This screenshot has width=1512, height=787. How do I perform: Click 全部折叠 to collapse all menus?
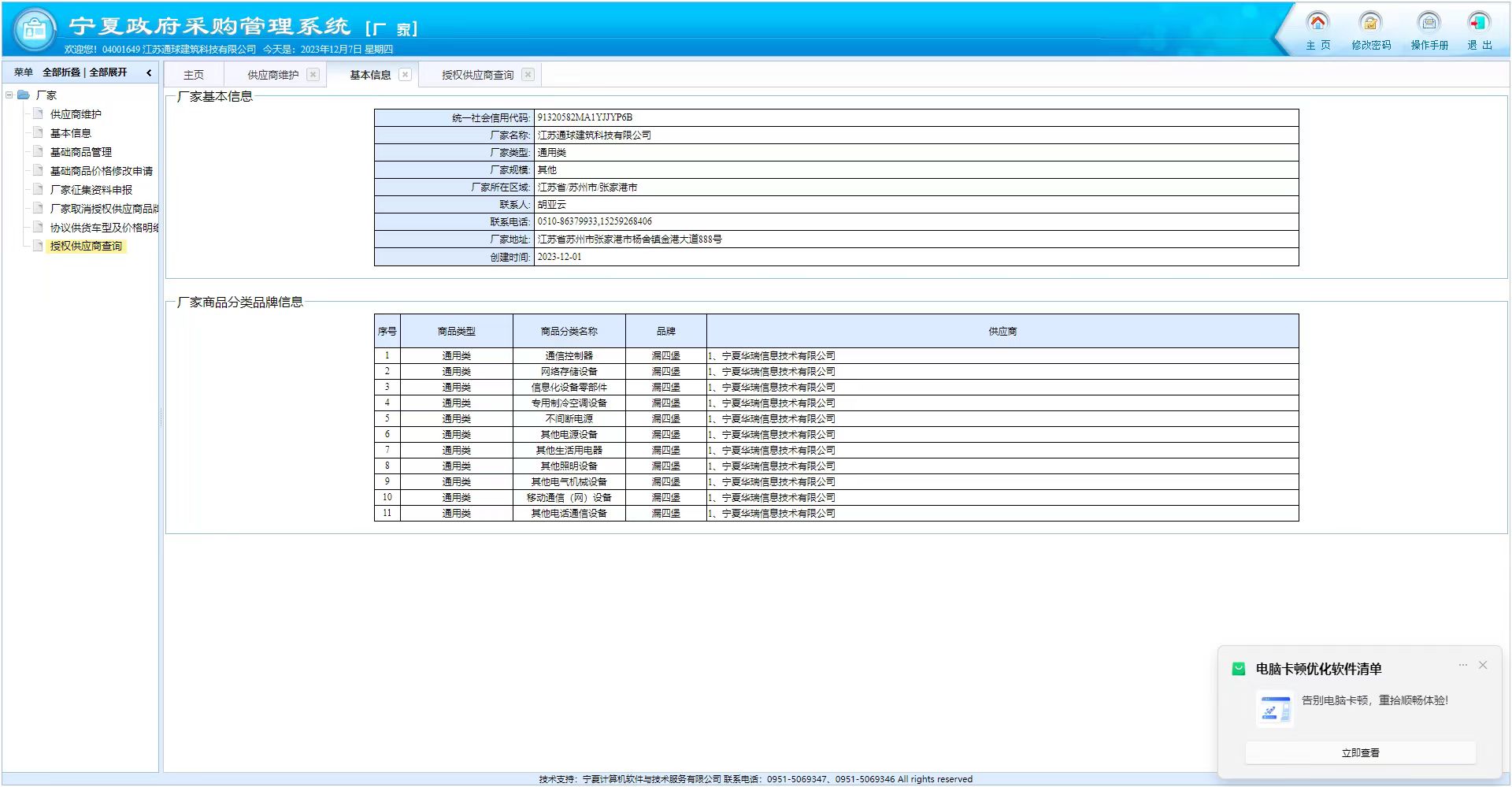(61, 72)
